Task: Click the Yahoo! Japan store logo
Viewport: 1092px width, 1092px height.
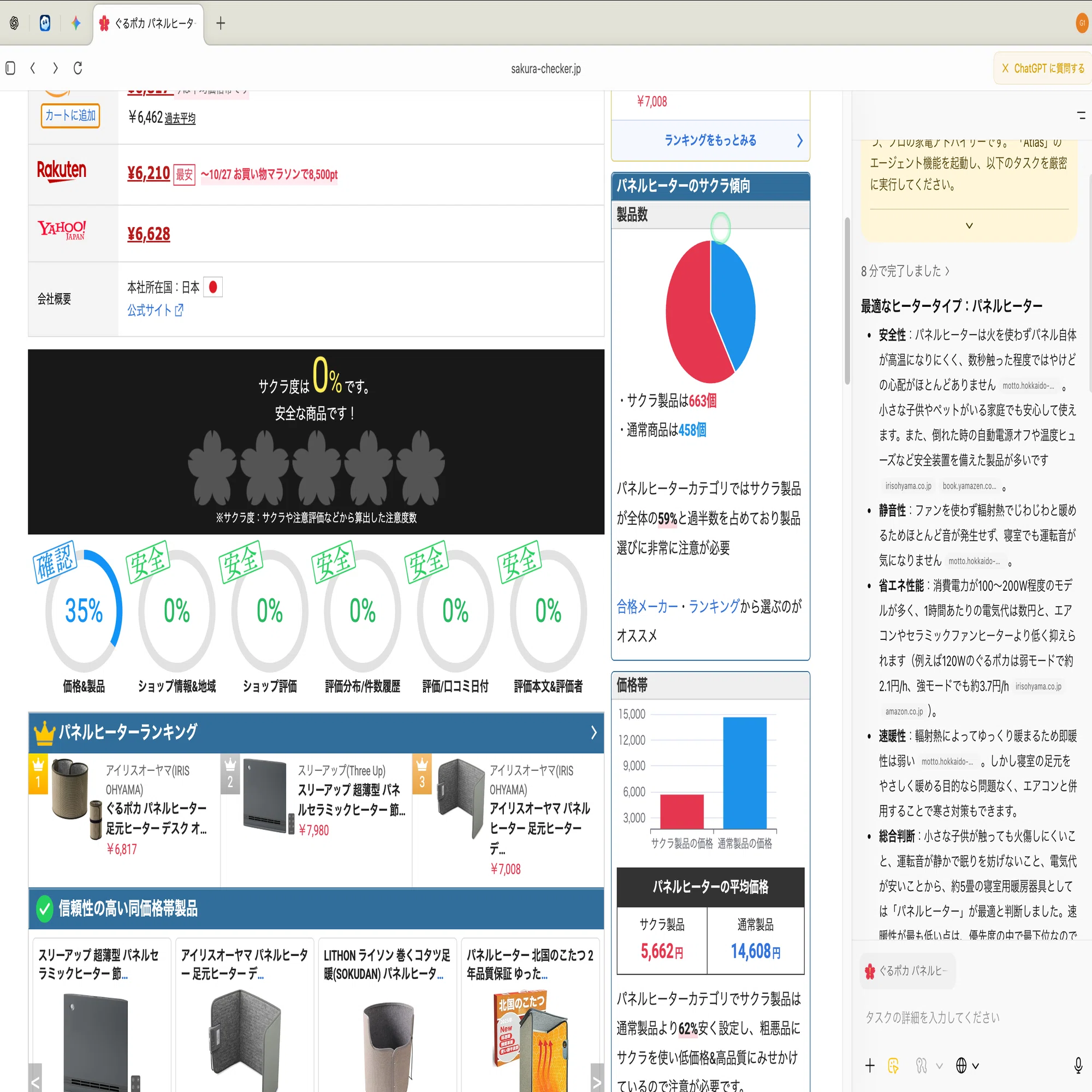Action: tap(62, 230)
